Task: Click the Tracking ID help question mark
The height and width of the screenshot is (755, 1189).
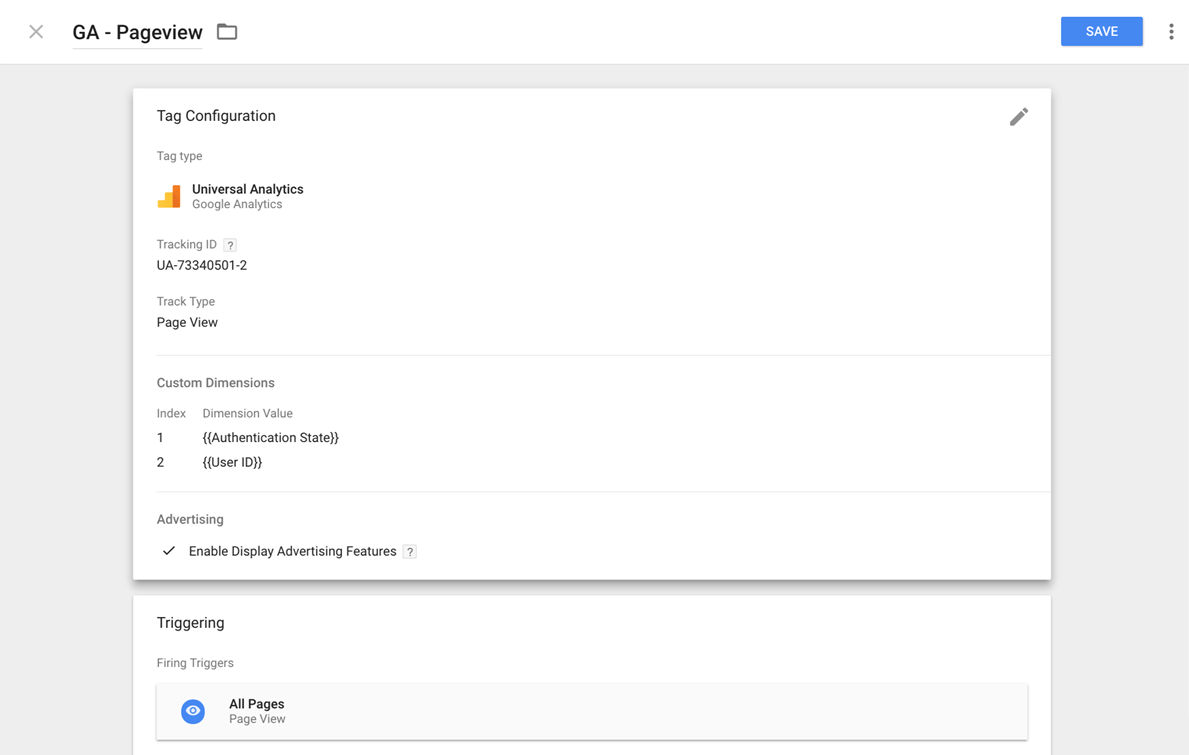Action: (x=229, y=244)
